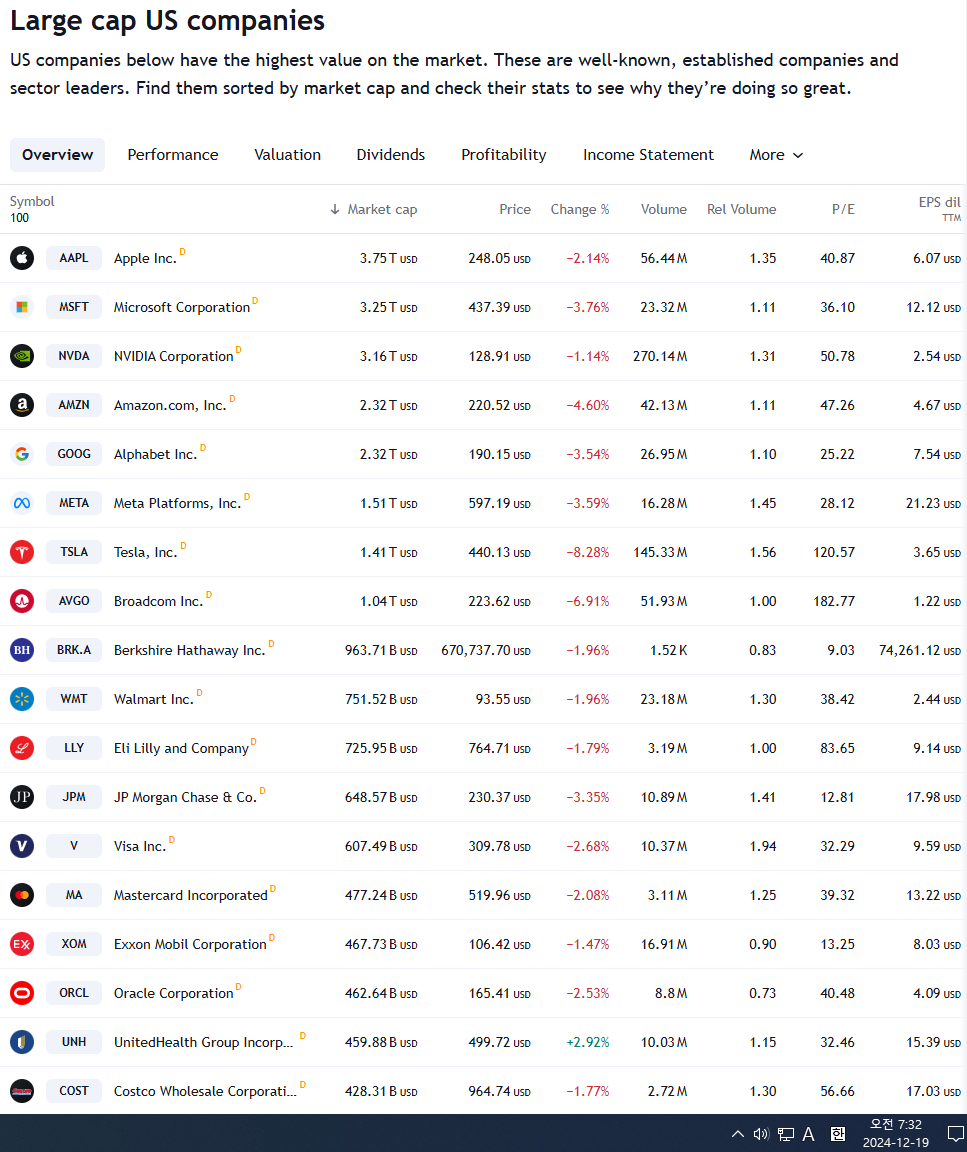Click the Meta Platforms logo icon
967x1152 pixels.
[x=22, y=503]
